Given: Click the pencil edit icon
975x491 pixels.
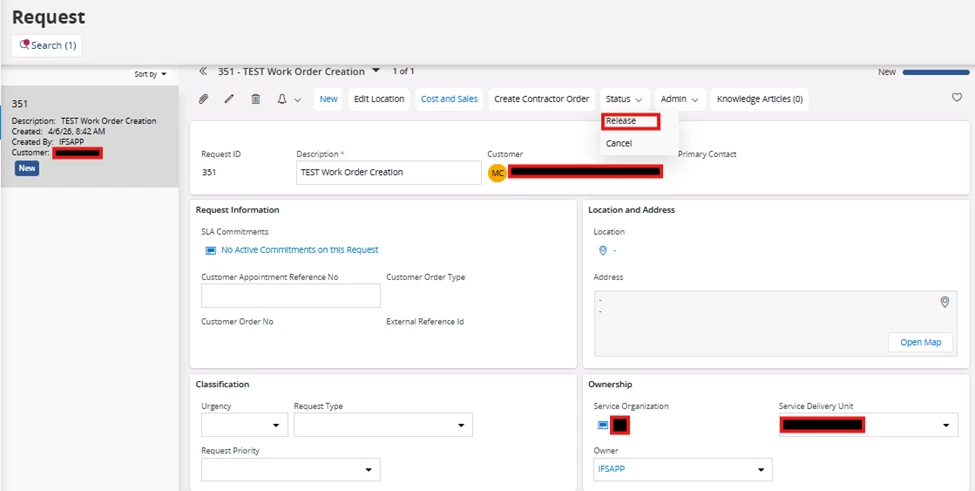Looking at the screenshot, I should [229, 99].
